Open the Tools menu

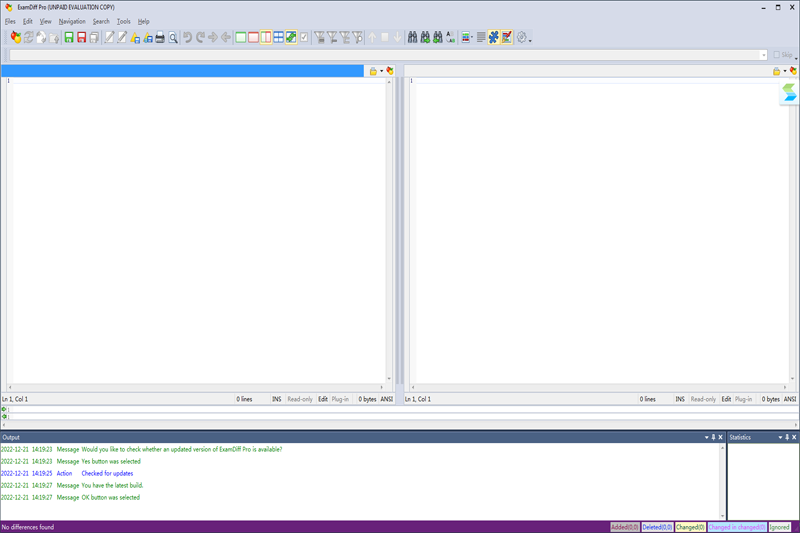[123, 21]
